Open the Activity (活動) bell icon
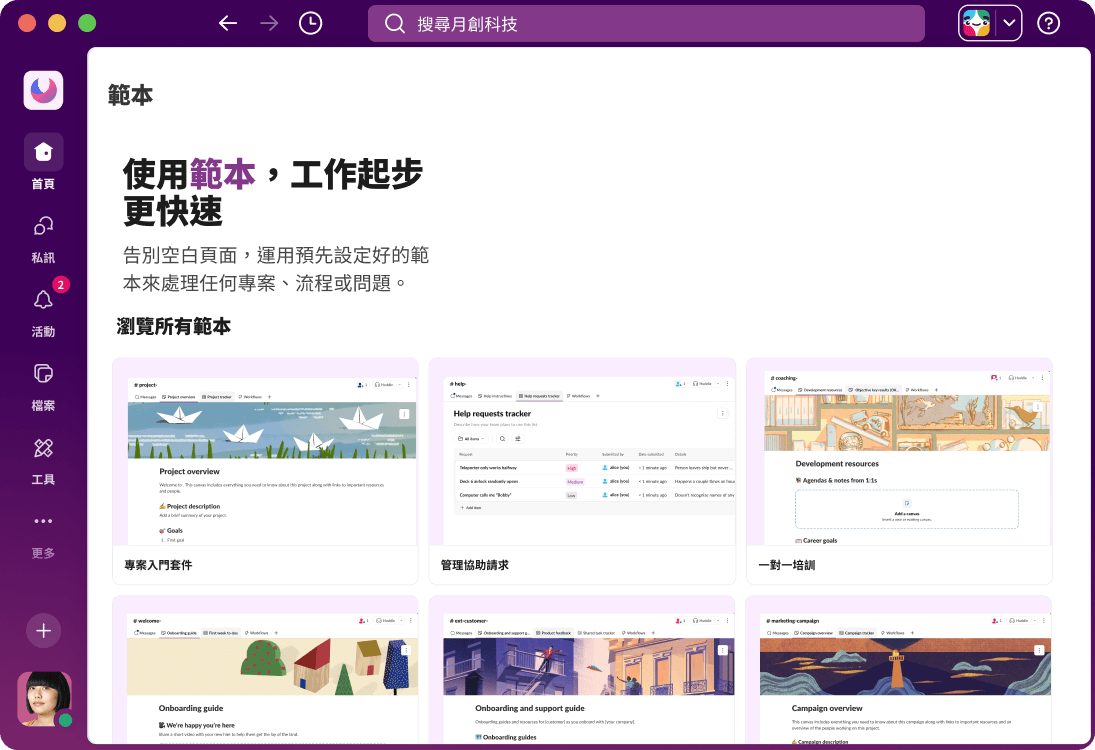Viewport: 1095px width, 750px height. 44,300
